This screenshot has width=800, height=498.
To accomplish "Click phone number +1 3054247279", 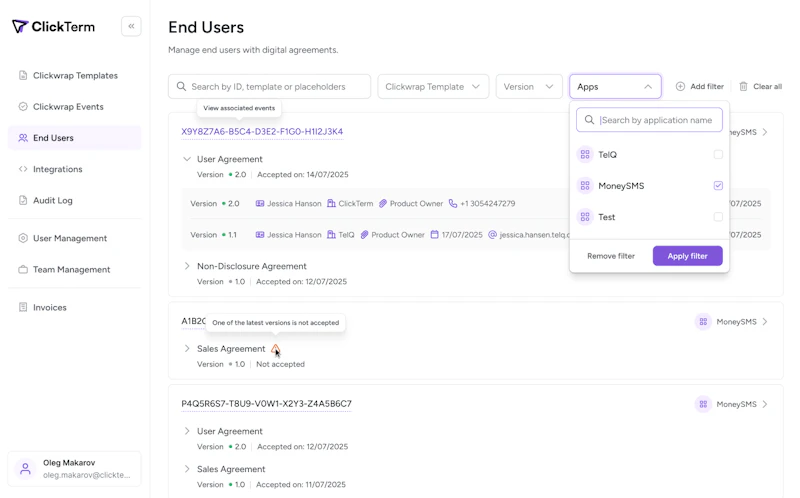I will pyautogui.click(x=487, y=204).
